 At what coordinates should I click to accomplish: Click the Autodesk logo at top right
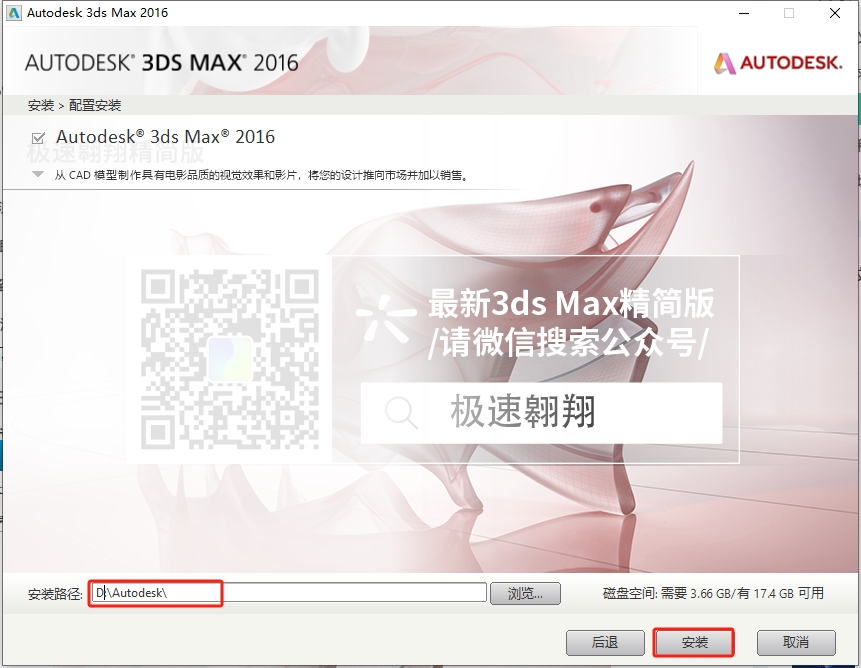click(x=778, y=63)
